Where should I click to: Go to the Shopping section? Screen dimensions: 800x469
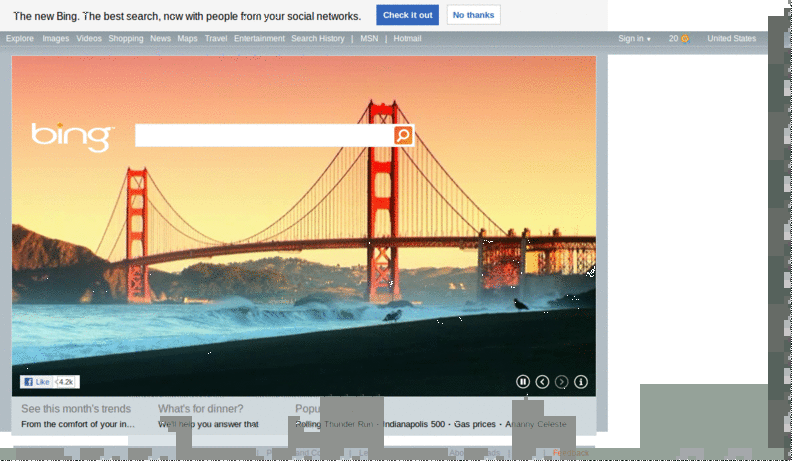point(127,39)
